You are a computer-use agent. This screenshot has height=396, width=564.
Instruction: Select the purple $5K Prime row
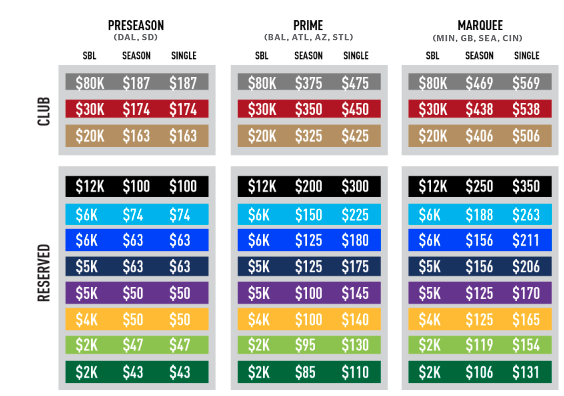tap(309, 293)
